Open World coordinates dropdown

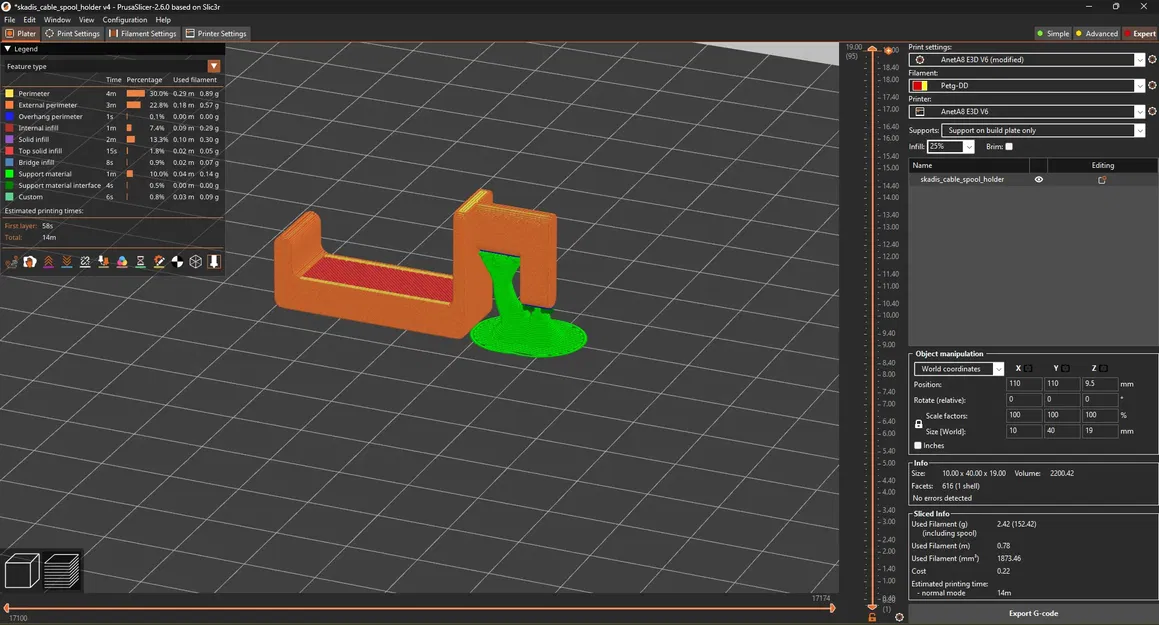(998, 369)
